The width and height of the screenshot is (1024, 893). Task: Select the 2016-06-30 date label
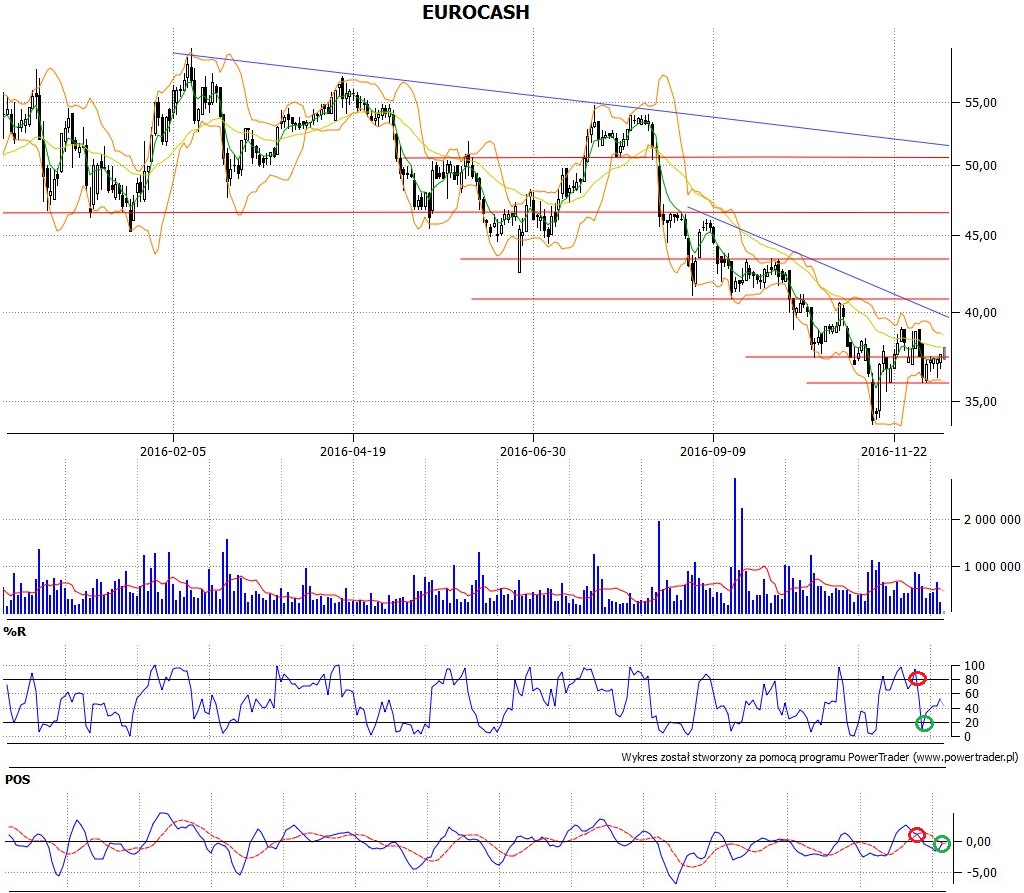[x=533, y=451]
